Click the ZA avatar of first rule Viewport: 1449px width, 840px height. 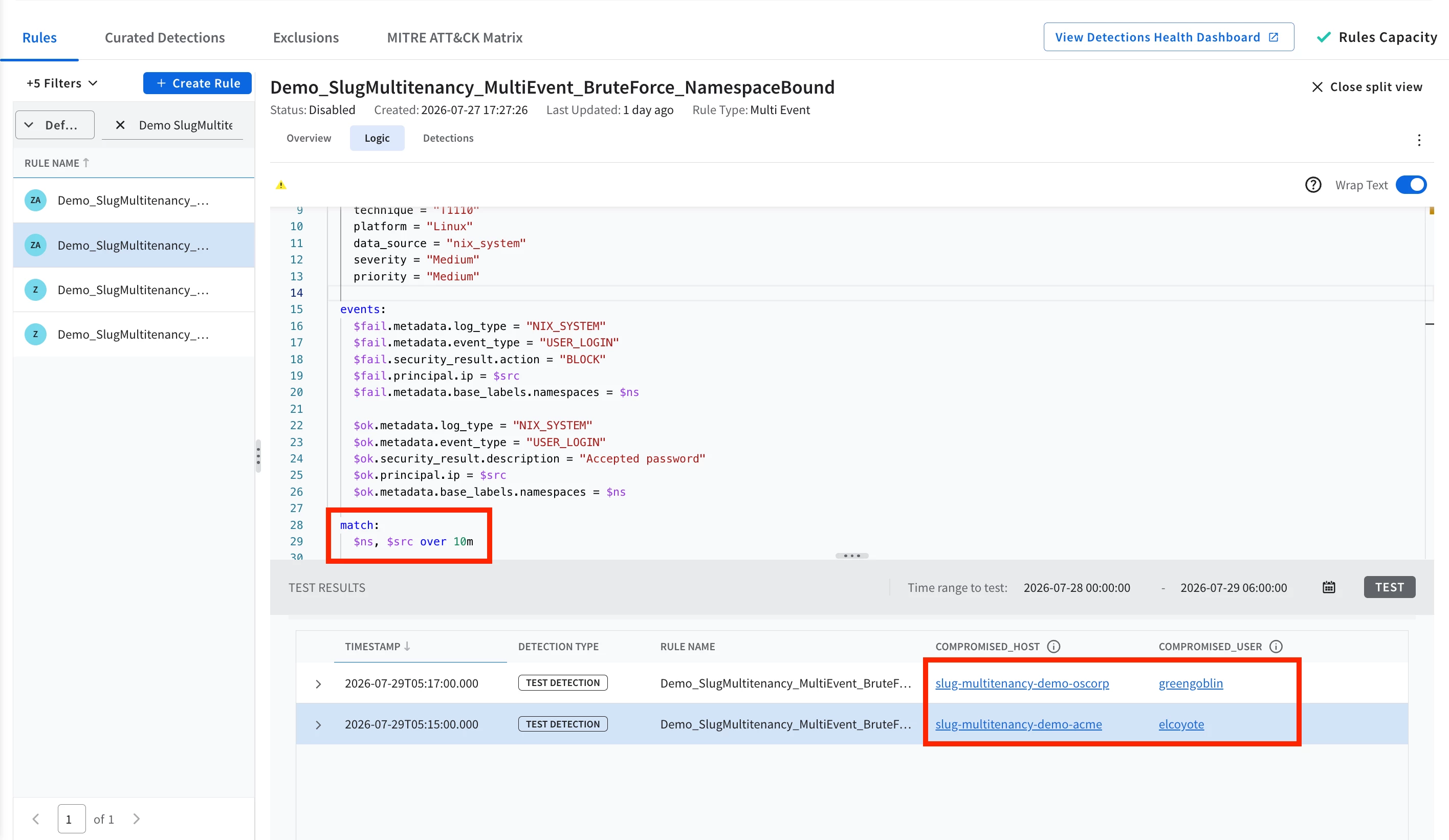[35, 200]
